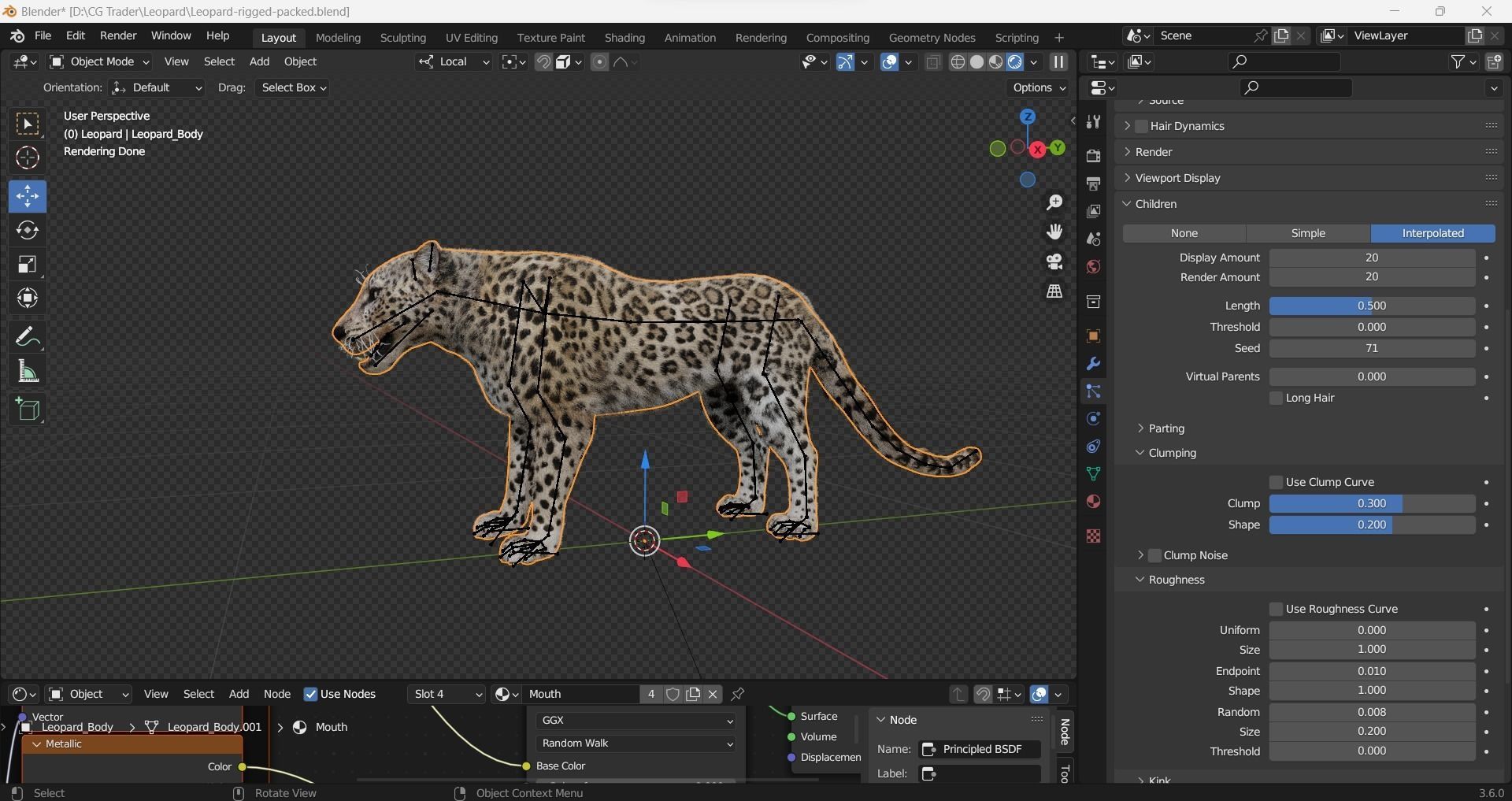Select the Add Cube tool
The image size is (1512, 801).
(28, 410)
